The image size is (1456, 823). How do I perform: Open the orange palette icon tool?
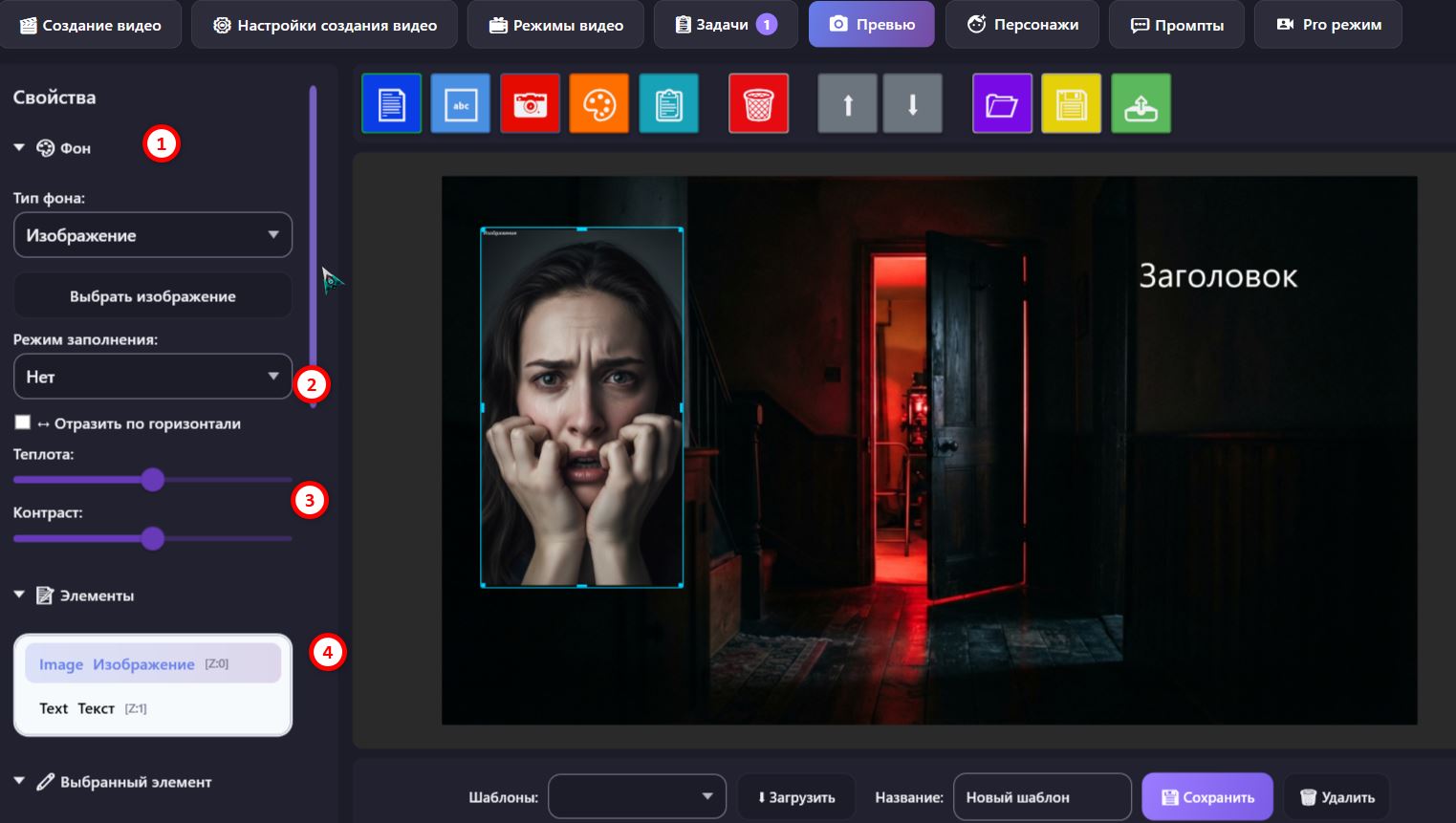pyautogui.click(x=599, y=103)
